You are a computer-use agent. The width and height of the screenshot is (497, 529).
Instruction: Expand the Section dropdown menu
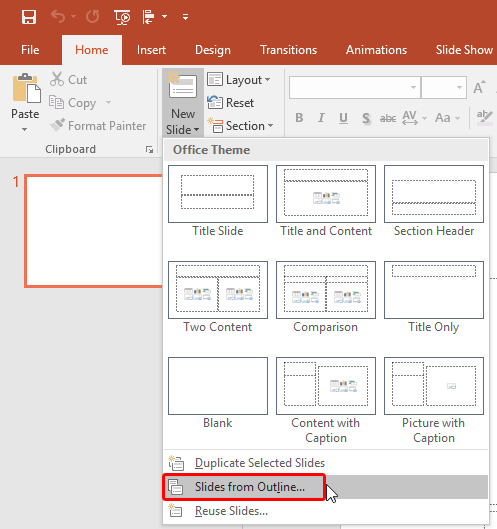coord(240,126)
